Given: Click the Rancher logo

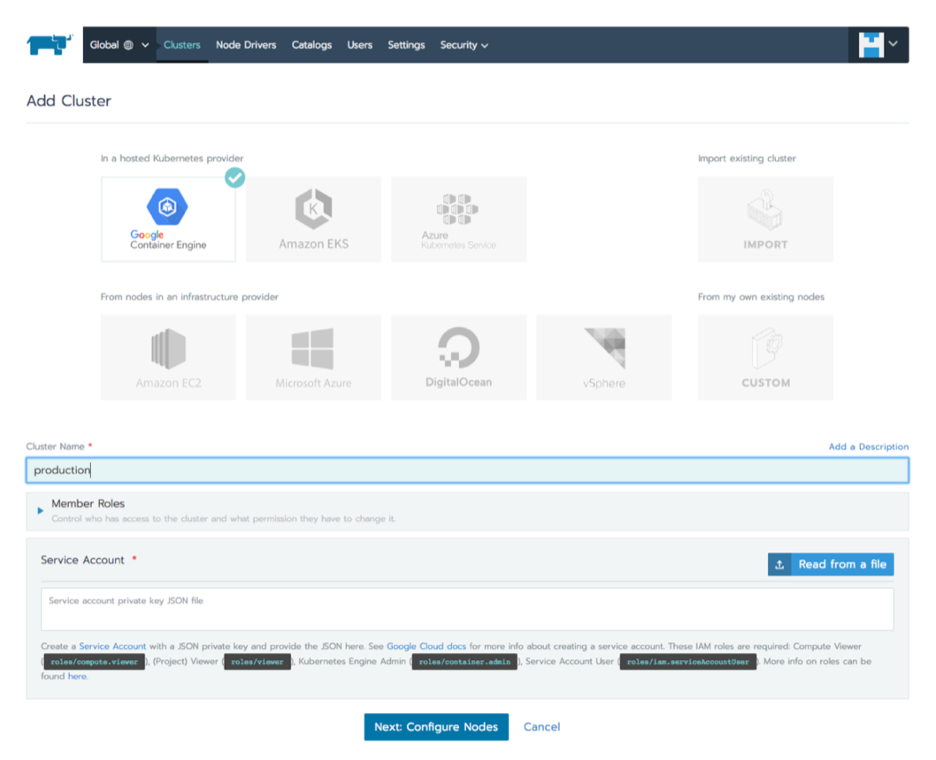Looking at the screenshot, I should click(x=47, y=44).
